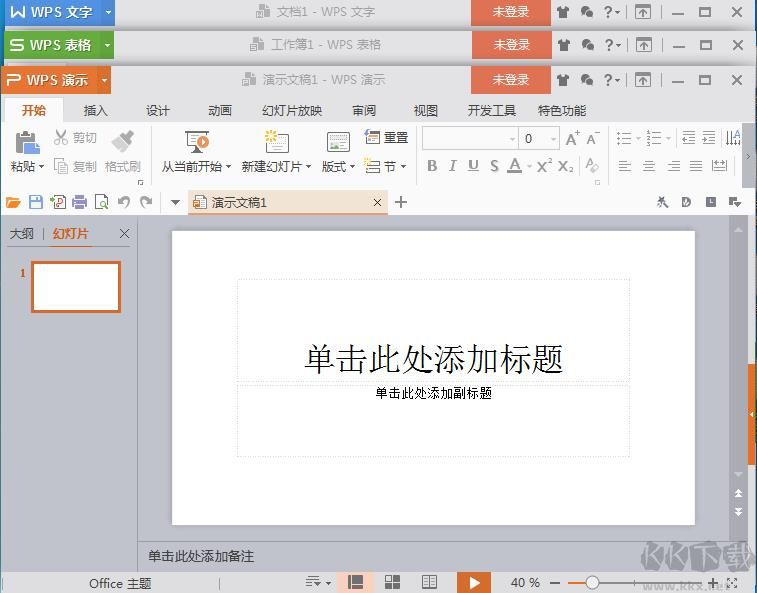Click the export to PDF icon
The height and width of the screenshot is (593, 757).
58,202
